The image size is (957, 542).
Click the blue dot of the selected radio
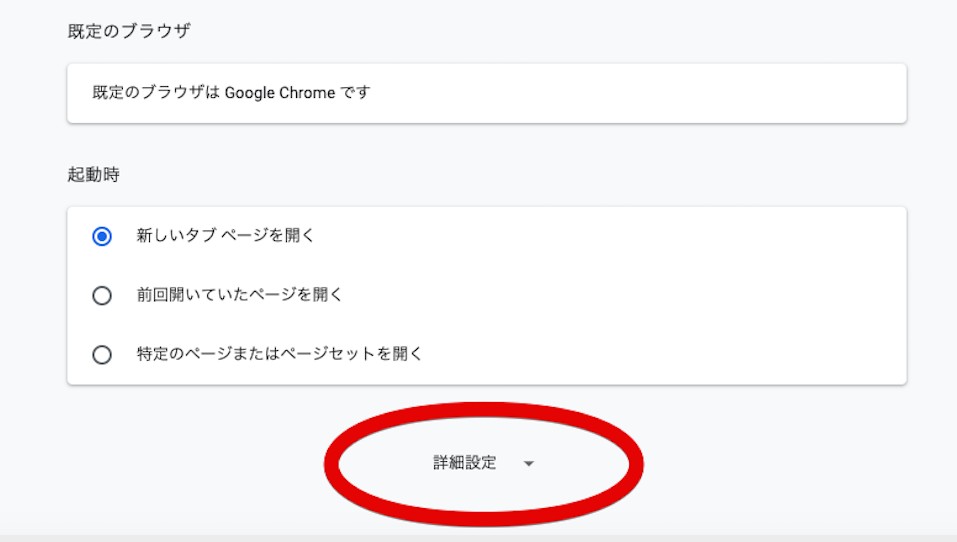pyautogui.click(x=101, y=237)
